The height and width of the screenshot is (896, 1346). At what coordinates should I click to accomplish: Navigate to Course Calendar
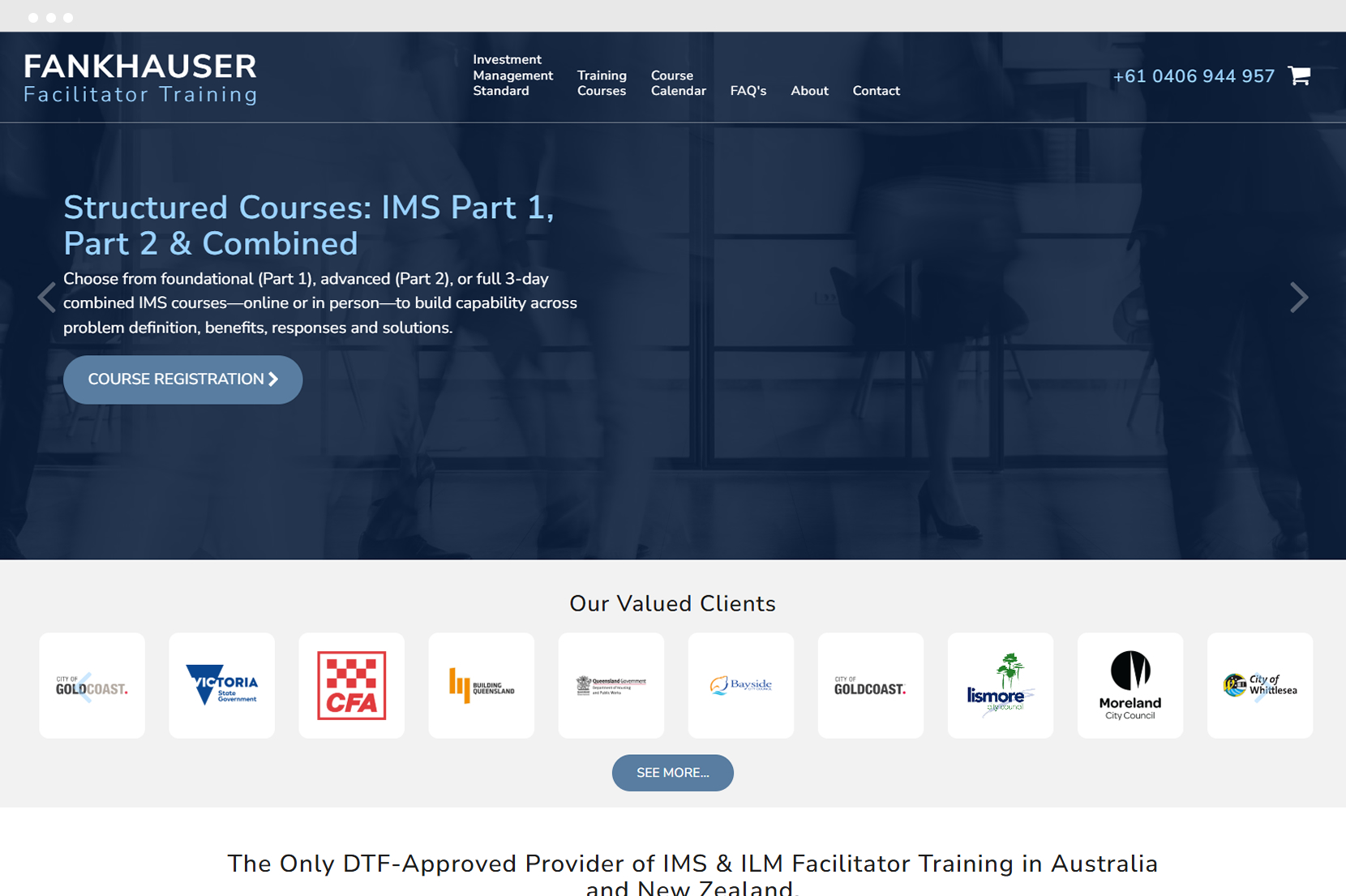678,83
